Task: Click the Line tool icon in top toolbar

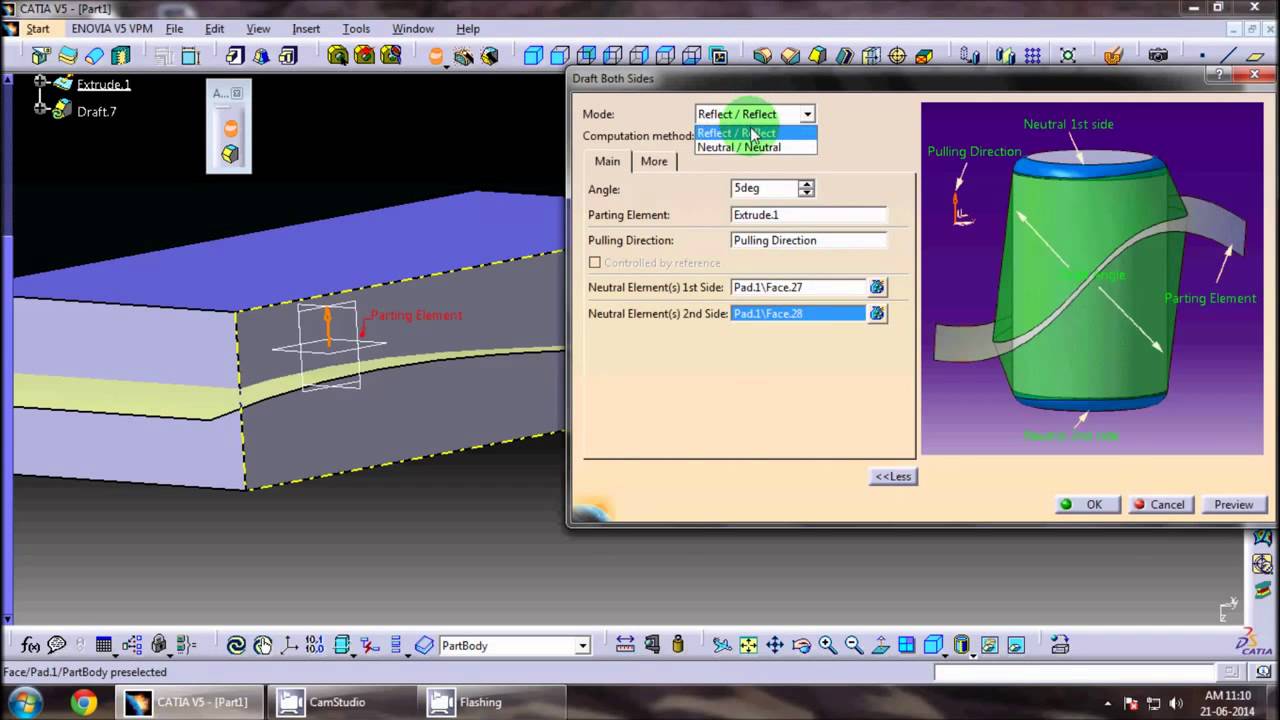Action: [x=1227, y=56]
